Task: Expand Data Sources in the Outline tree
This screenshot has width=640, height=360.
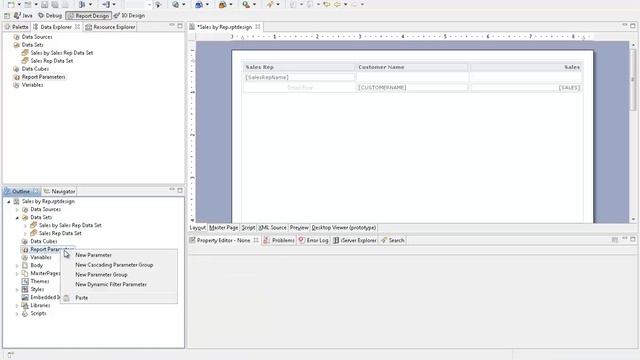Action: point(17,210)
